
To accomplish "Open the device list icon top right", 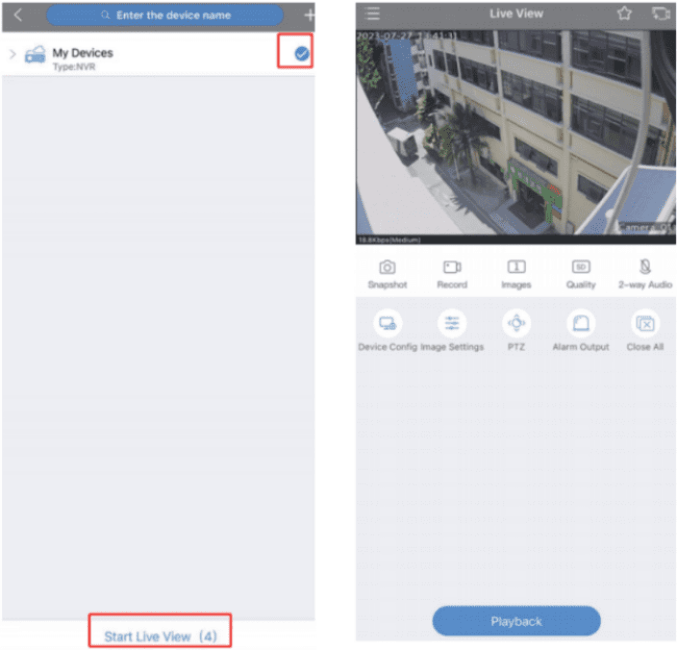I will [x=659, y=14].
